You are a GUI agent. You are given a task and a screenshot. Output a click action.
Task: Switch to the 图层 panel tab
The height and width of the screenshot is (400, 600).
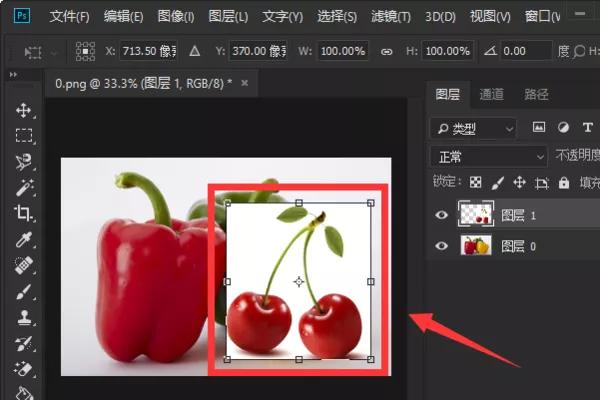[x=448, y=94]
